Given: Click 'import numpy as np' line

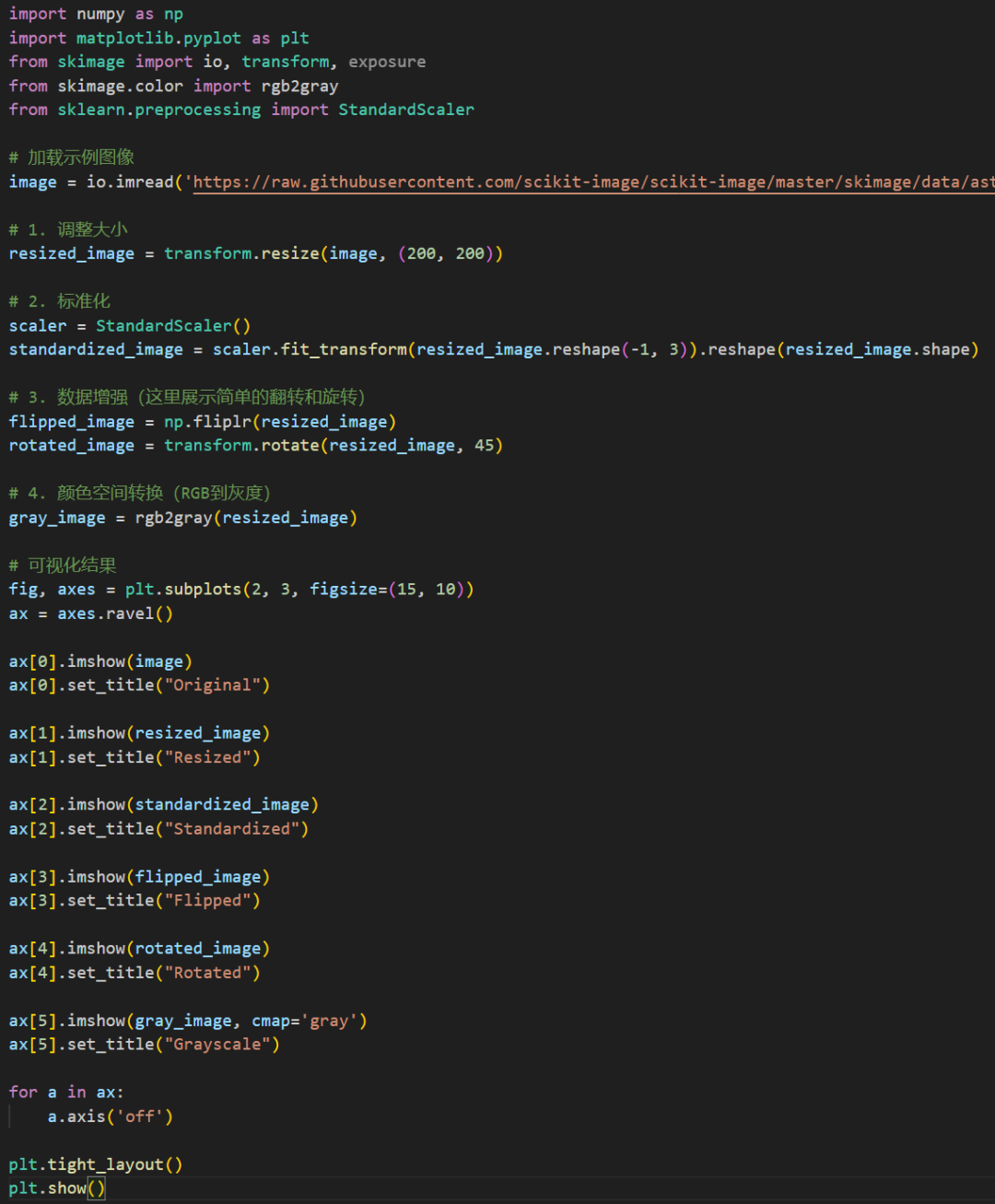Looking at the screenshot, I should [x=96, y=14].
